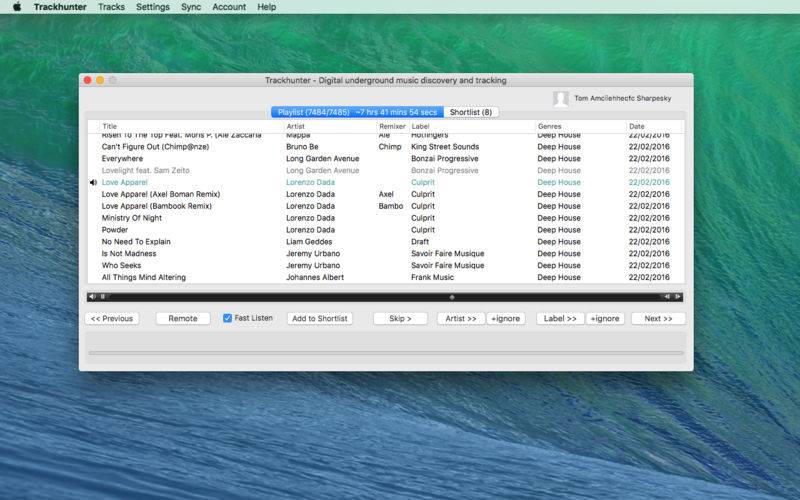Screen dimensions: 800x500
Task: Open the Settings menu
Action: click(153, 7)
